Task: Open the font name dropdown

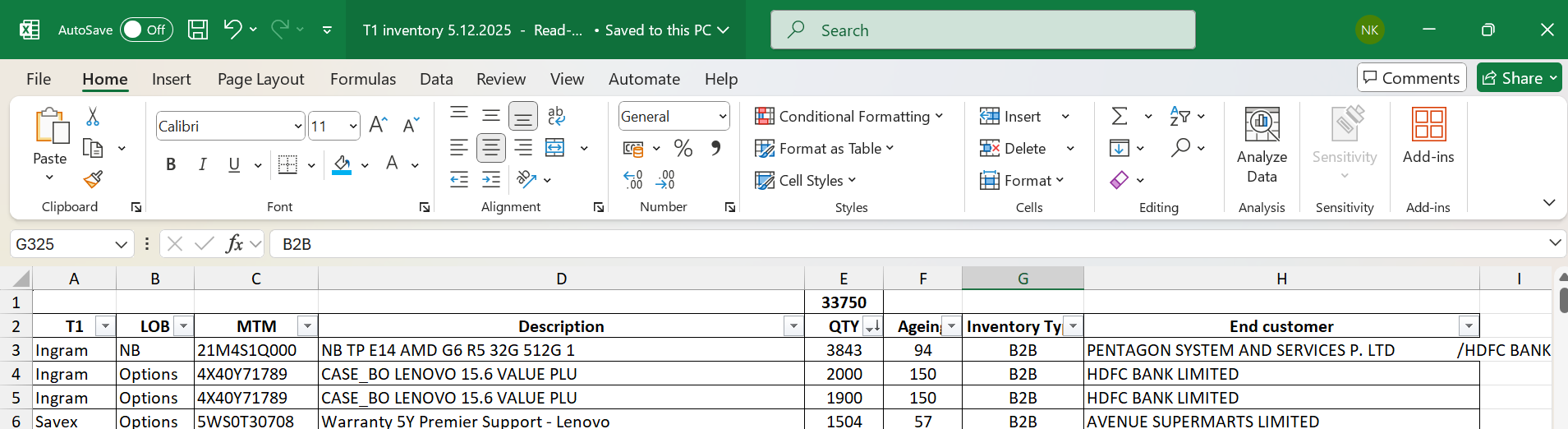Action: [297, 126]
